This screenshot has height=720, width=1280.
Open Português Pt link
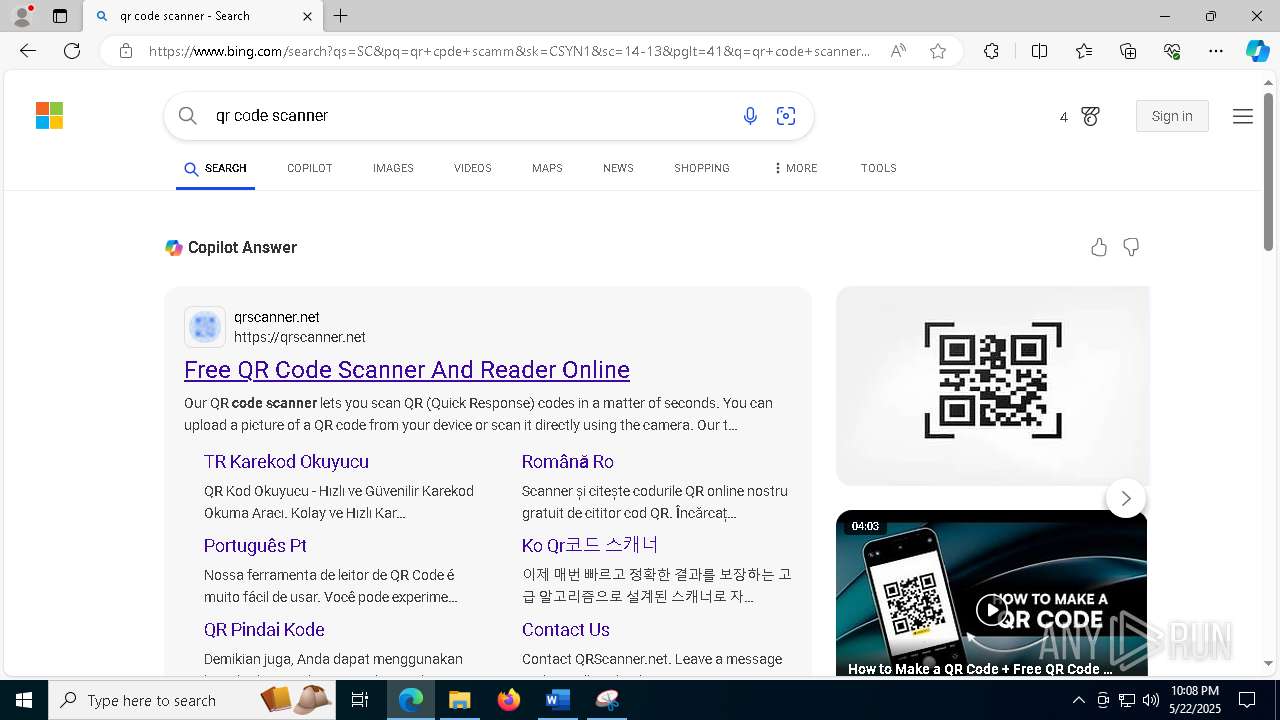pyautogui.click(x=255, y=546)
